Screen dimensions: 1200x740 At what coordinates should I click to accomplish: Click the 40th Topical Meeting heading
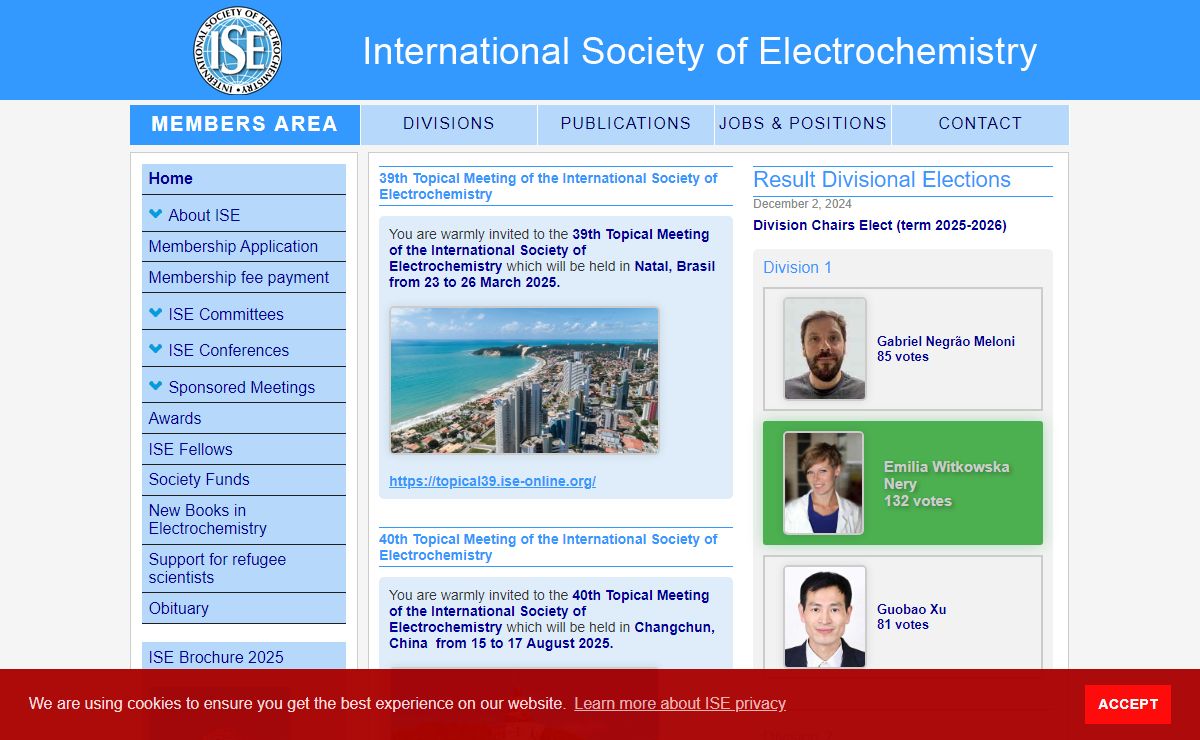tap(548, 547)
